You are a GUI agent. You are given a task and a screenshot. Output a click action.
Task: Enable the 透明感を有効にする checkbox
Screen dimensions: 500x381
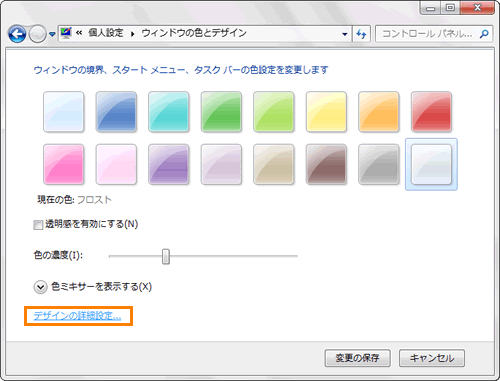(x=38, y=225)
